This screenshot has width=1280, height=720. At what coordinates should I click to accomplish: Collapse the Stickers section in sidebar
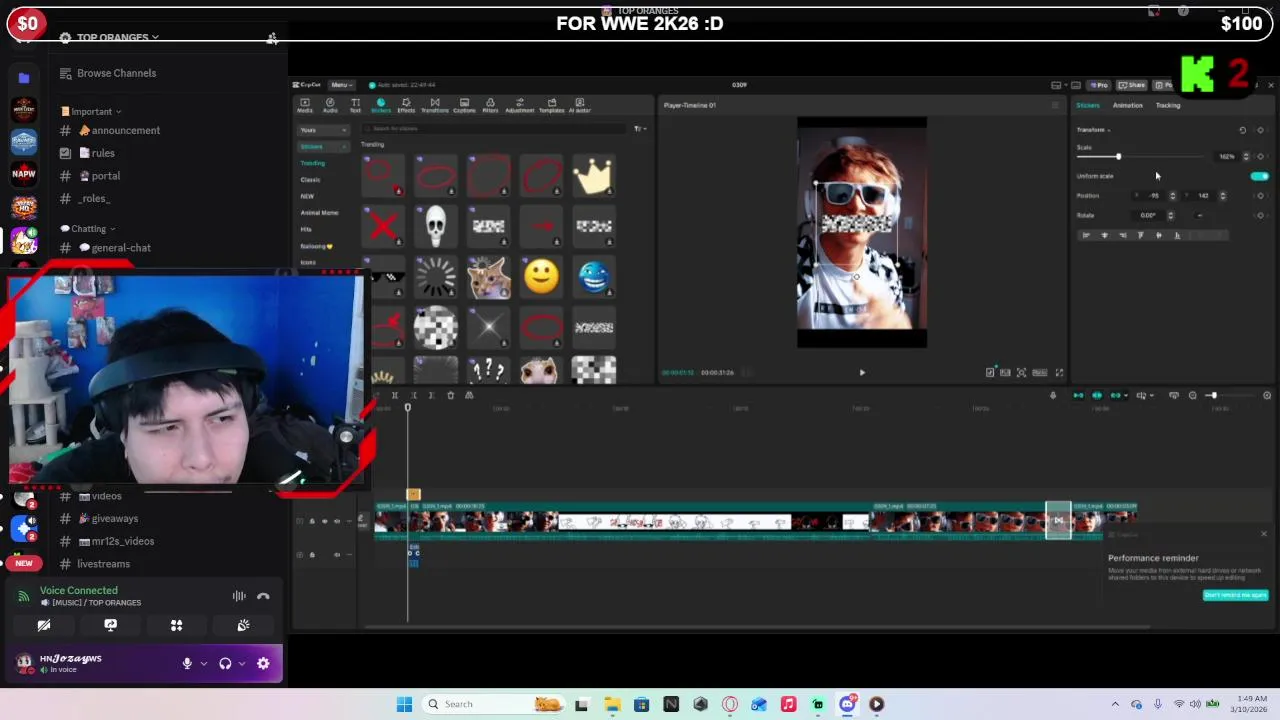click(x=324, y=147)
